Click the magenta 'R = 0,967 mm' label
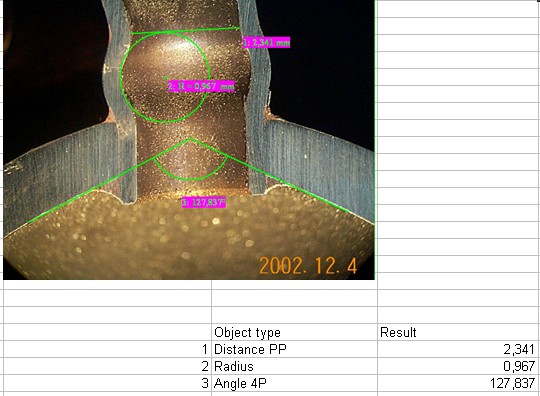540x396 pixels. (201, 86)
